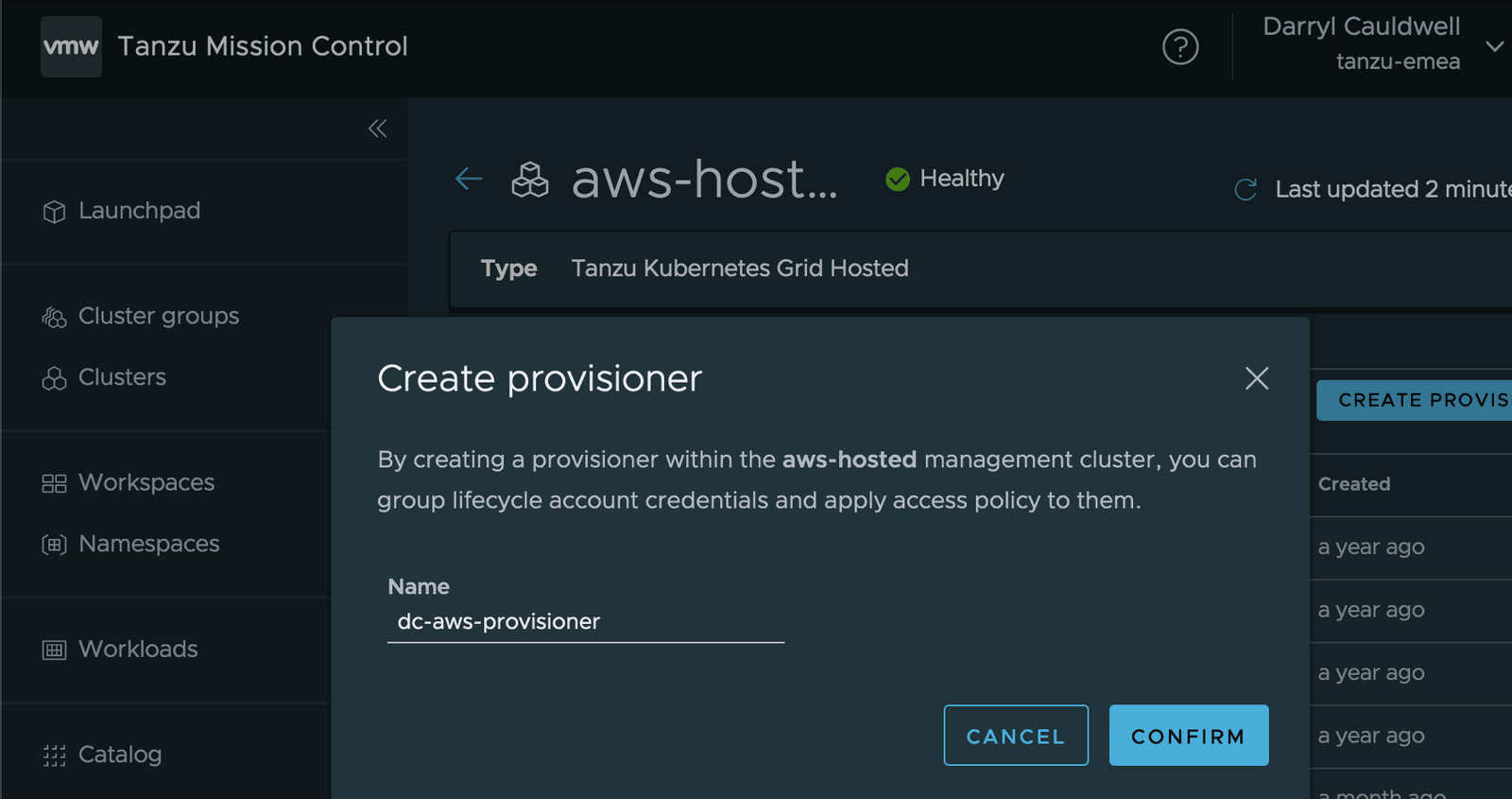
Task: Click the Clusters sidebar icon
Action: 55,378
